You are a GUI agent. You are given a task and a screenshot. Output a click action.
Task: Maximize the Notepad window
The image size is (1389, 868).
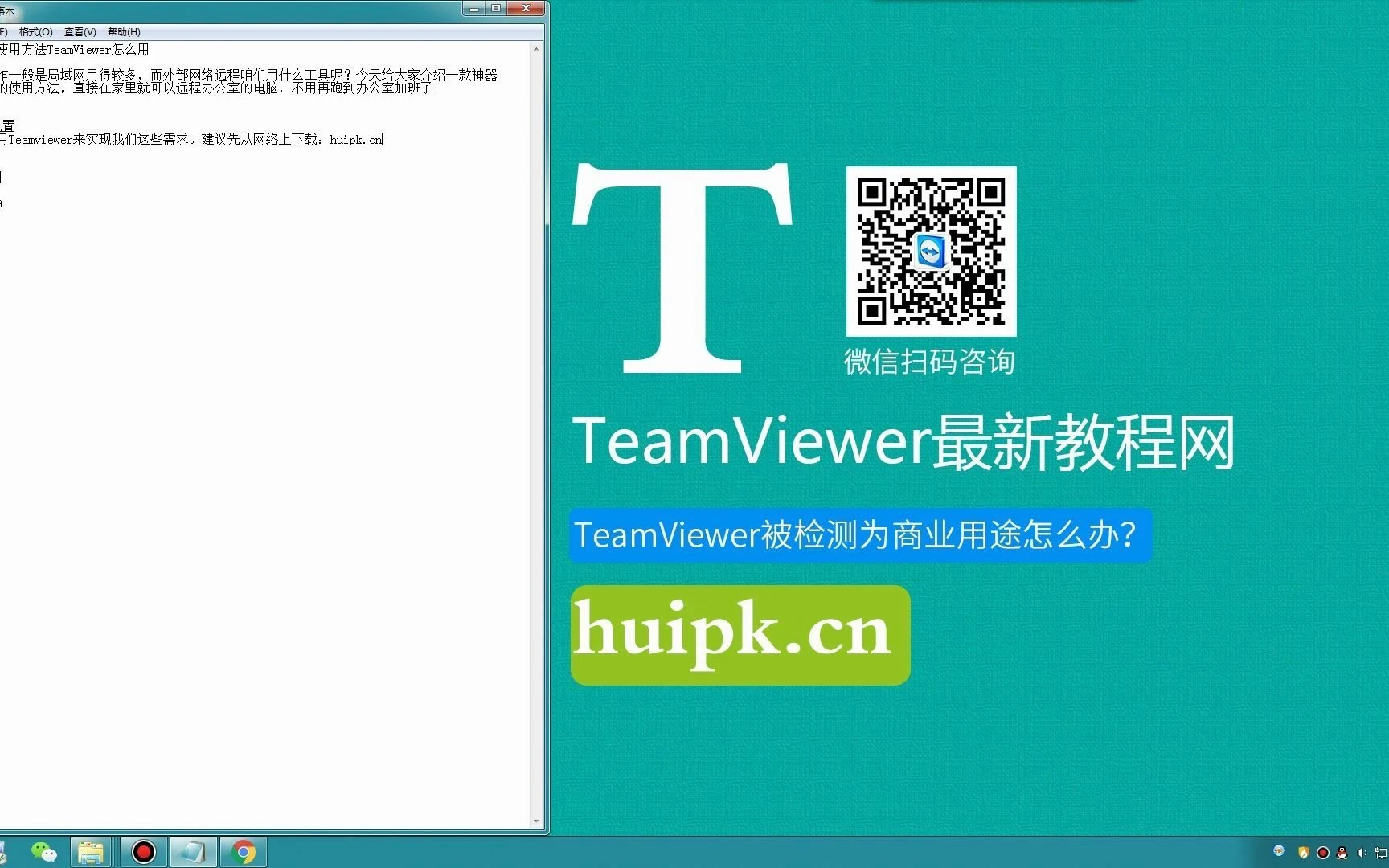coord(496,9)
